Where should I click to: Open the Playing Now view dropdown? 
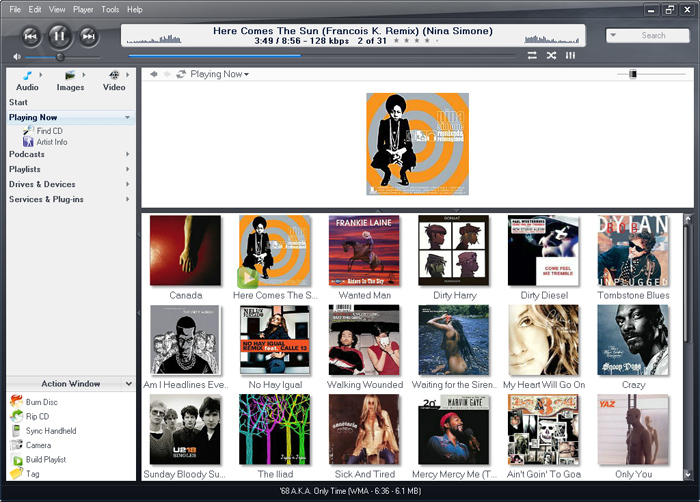click(x=246, y=75)
